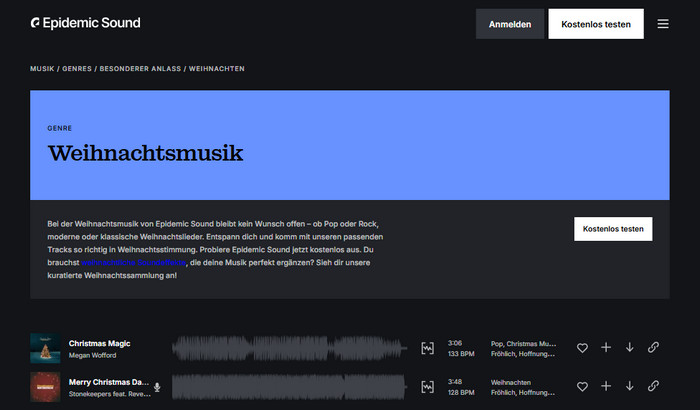Click mood tags under the Weihnachten tag
The height and width of the screenshot is (410, 700).
pos(523,393)
